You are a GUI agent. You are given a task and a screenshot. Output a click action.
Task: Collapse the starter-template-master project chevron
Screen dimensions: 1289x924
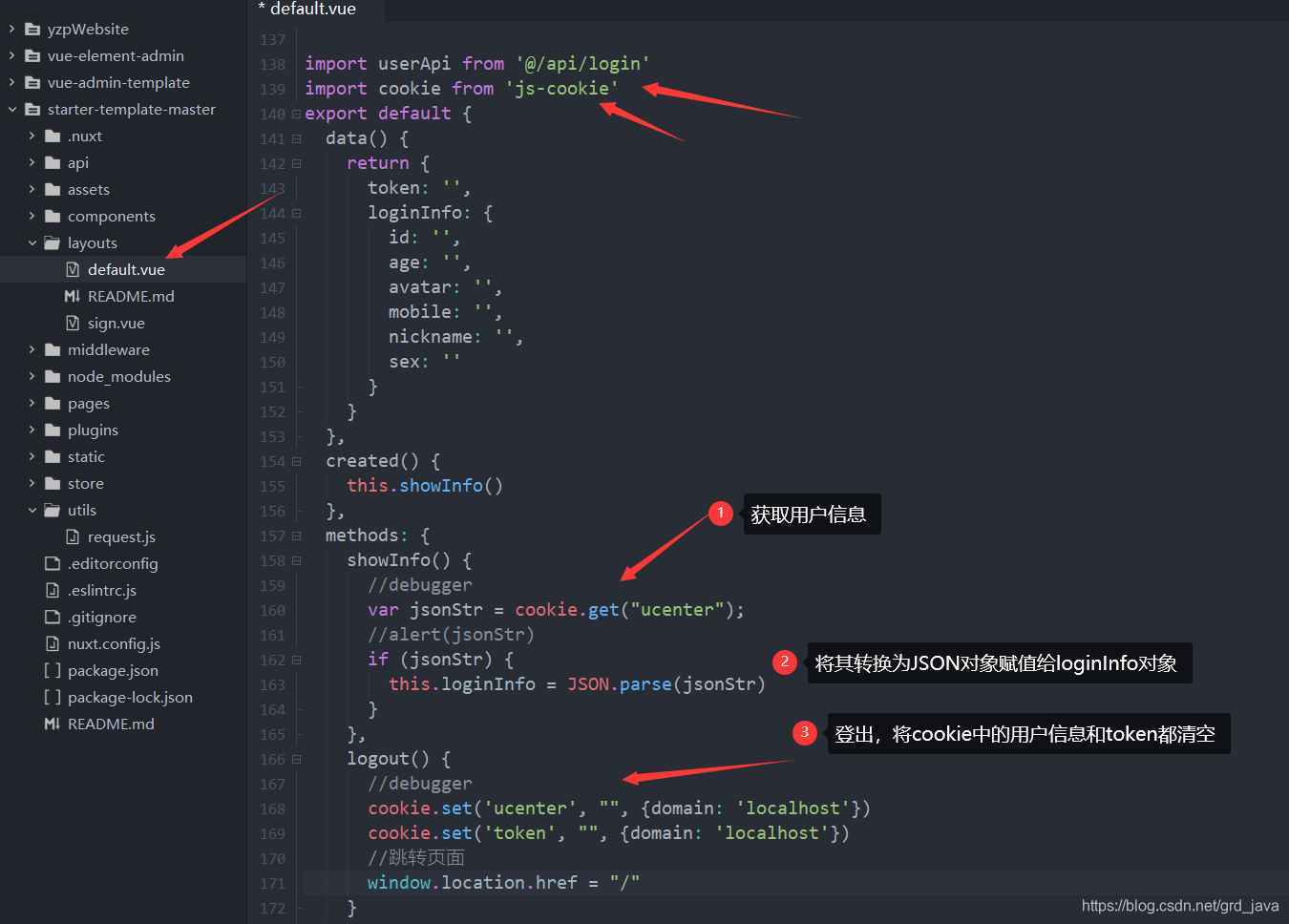(11, 109)
